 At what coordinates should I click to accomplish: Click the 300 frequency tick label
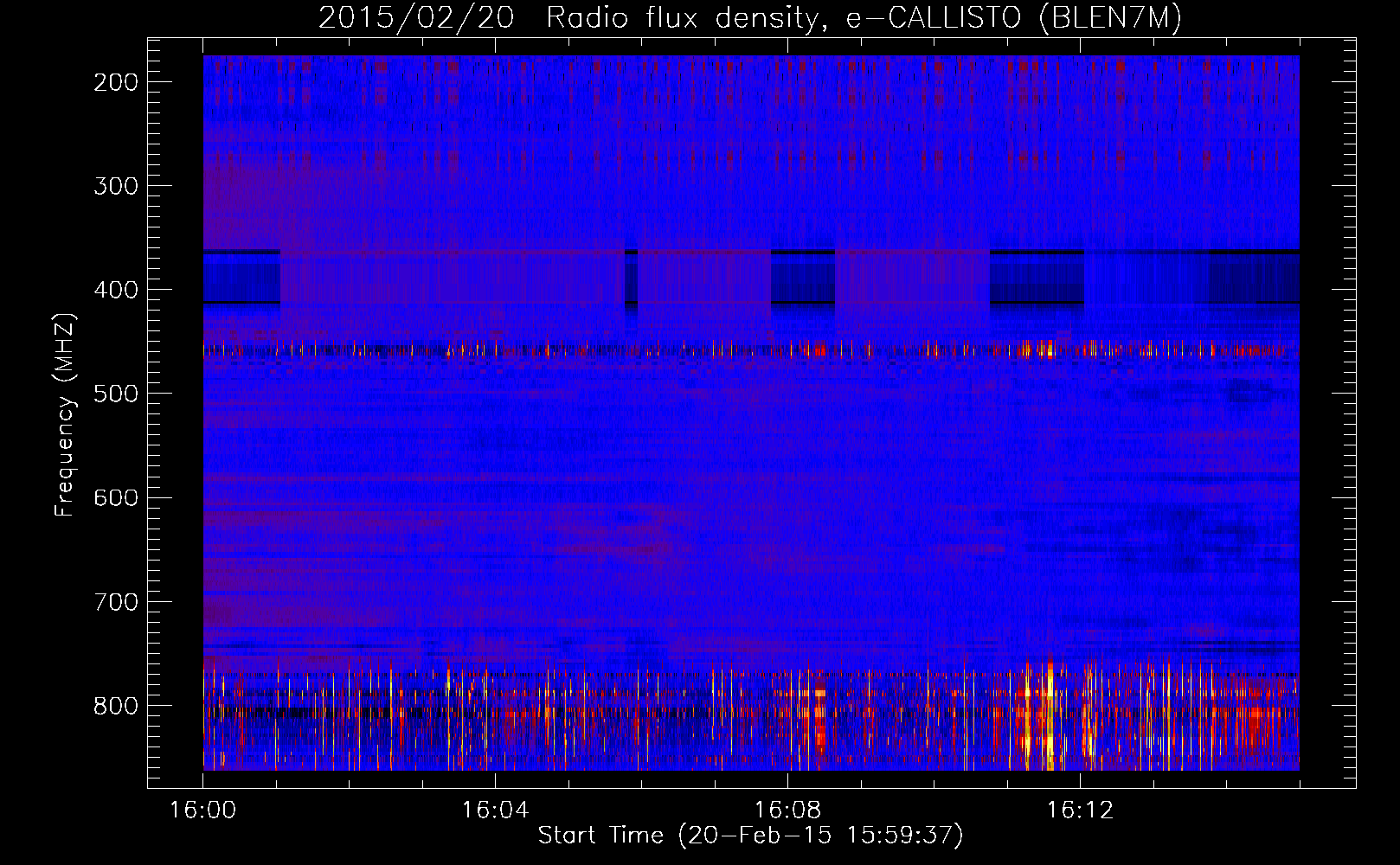pos(116,186)
